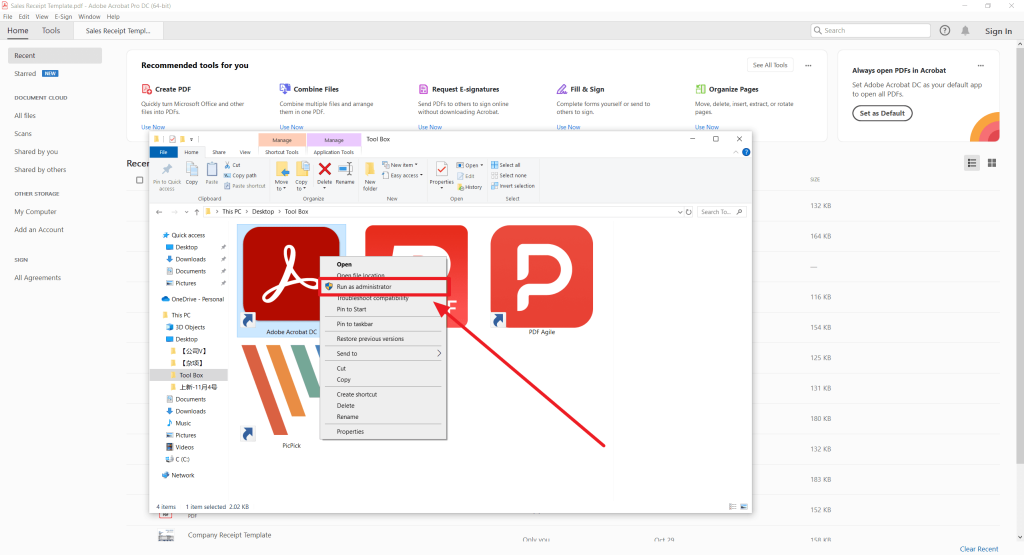1024x555 pixels.
Task: Click the Request E-signatures tool icon
Action: coord(423,89)
